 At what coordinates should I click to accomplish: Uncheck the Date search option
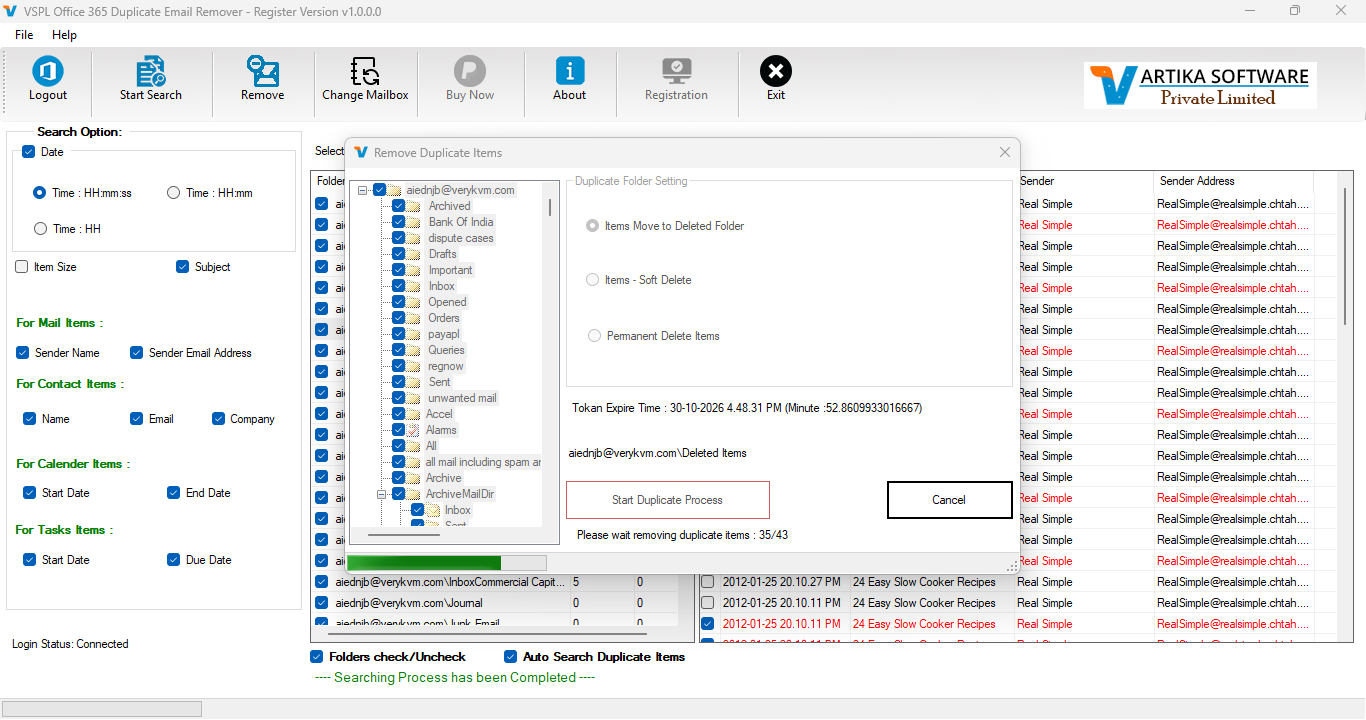click(28, 152)
